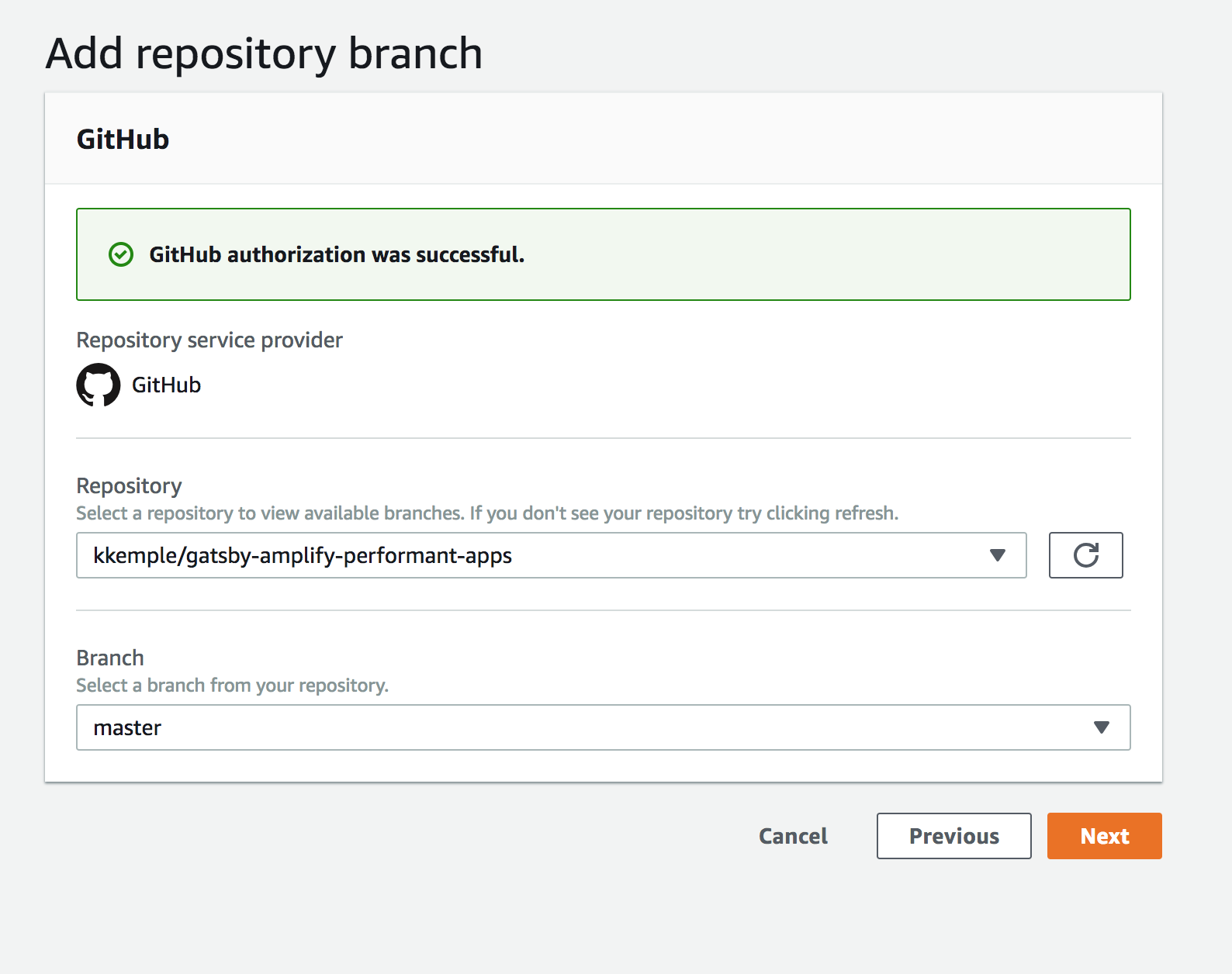Click the Repository field label
The height and width of the screenshot is (974, 1232).
click(129, 486)
